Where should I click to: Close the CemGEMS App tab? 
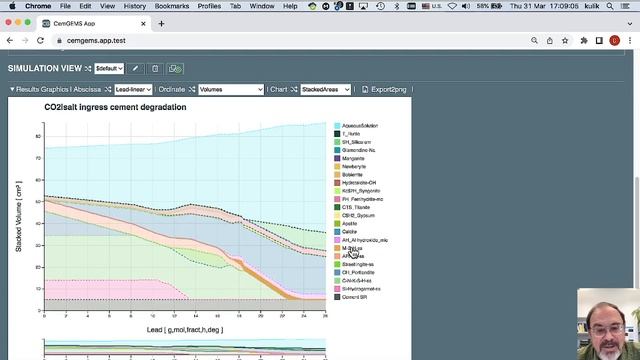click(143, 24)
